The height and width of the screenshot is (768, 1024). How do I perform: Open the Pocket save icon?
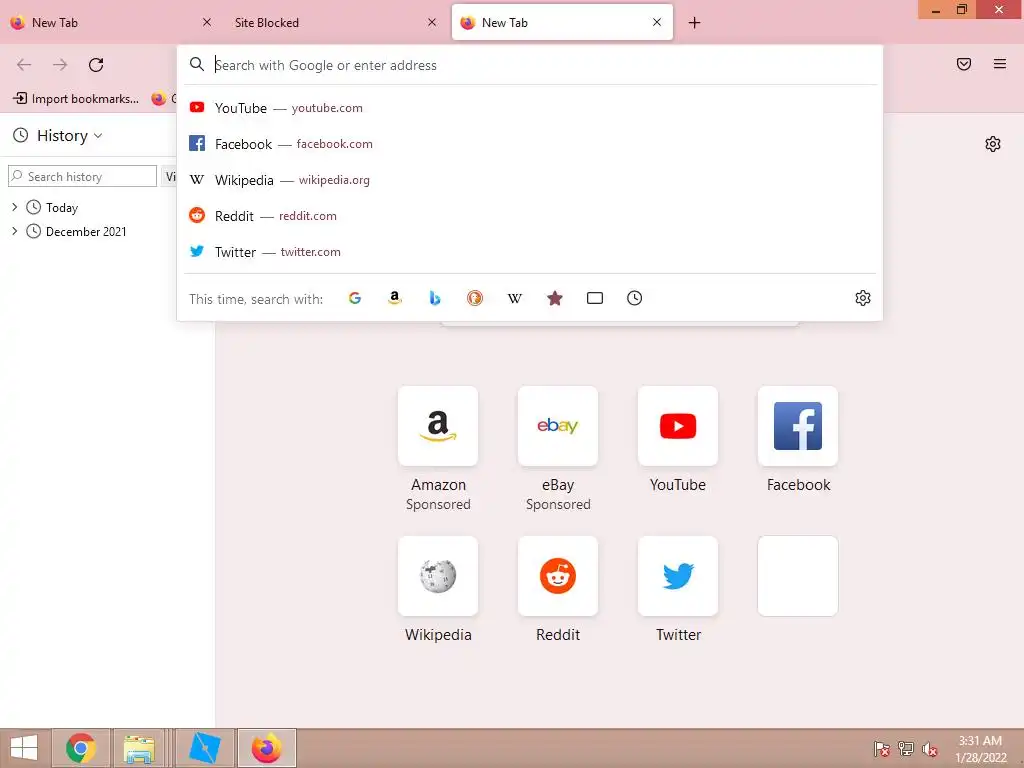pos(964,64)
